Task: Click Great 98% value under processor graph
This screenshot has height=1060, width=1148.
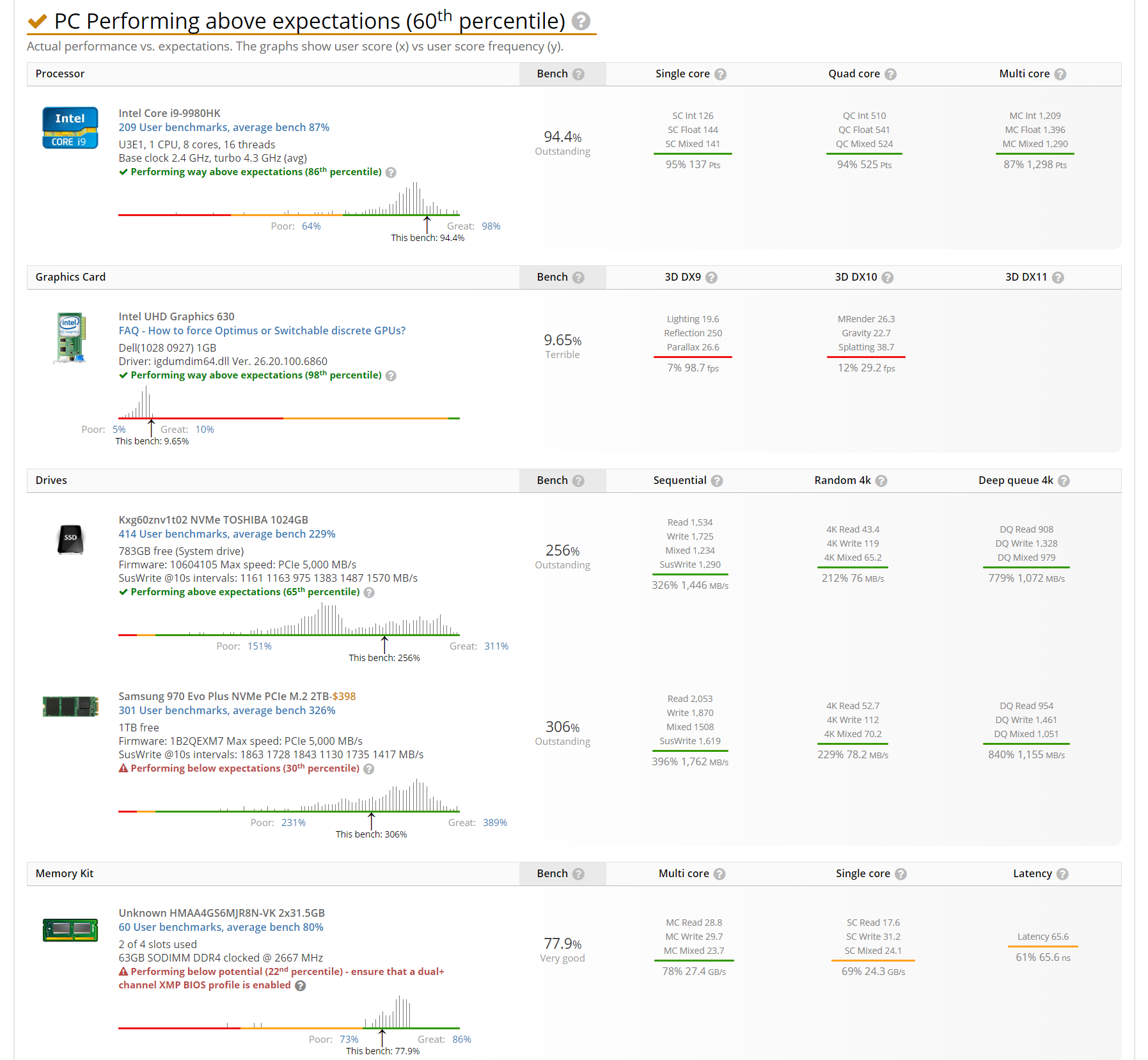Action: point(491,226)
